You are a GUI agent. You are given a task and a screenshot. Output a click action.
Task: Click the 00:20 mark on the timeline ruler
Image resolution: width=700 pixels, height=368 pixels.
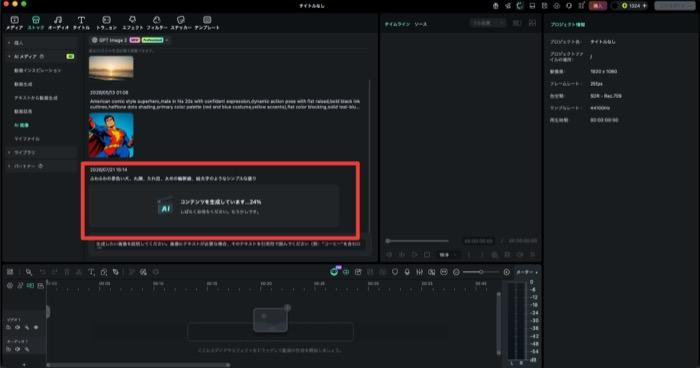point(266,284)
